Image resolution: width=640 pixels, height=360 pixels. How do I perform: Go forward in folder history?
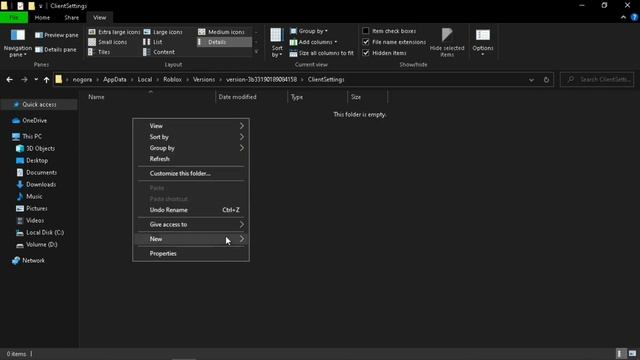pyautogui.click(x=24, y=80)
